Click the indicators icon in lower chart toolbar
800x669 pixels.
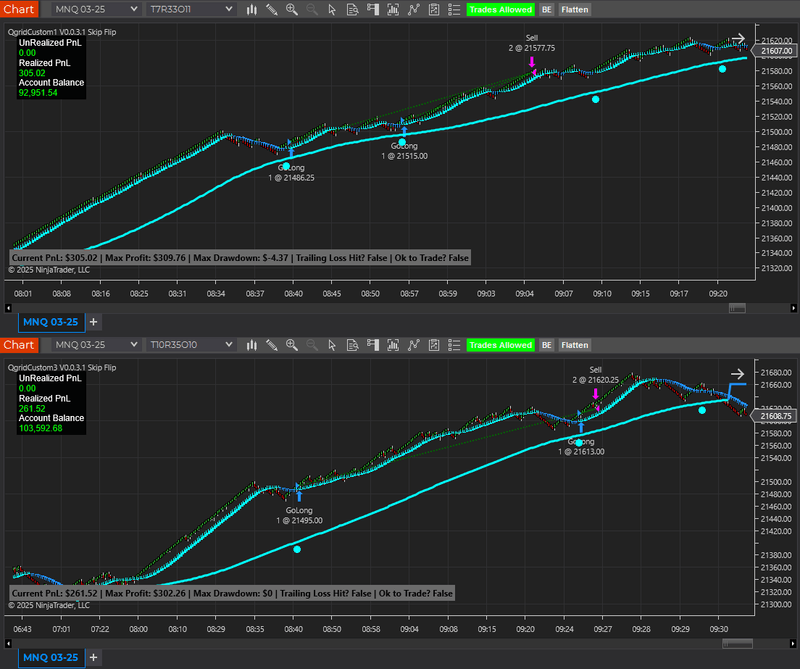391,345
